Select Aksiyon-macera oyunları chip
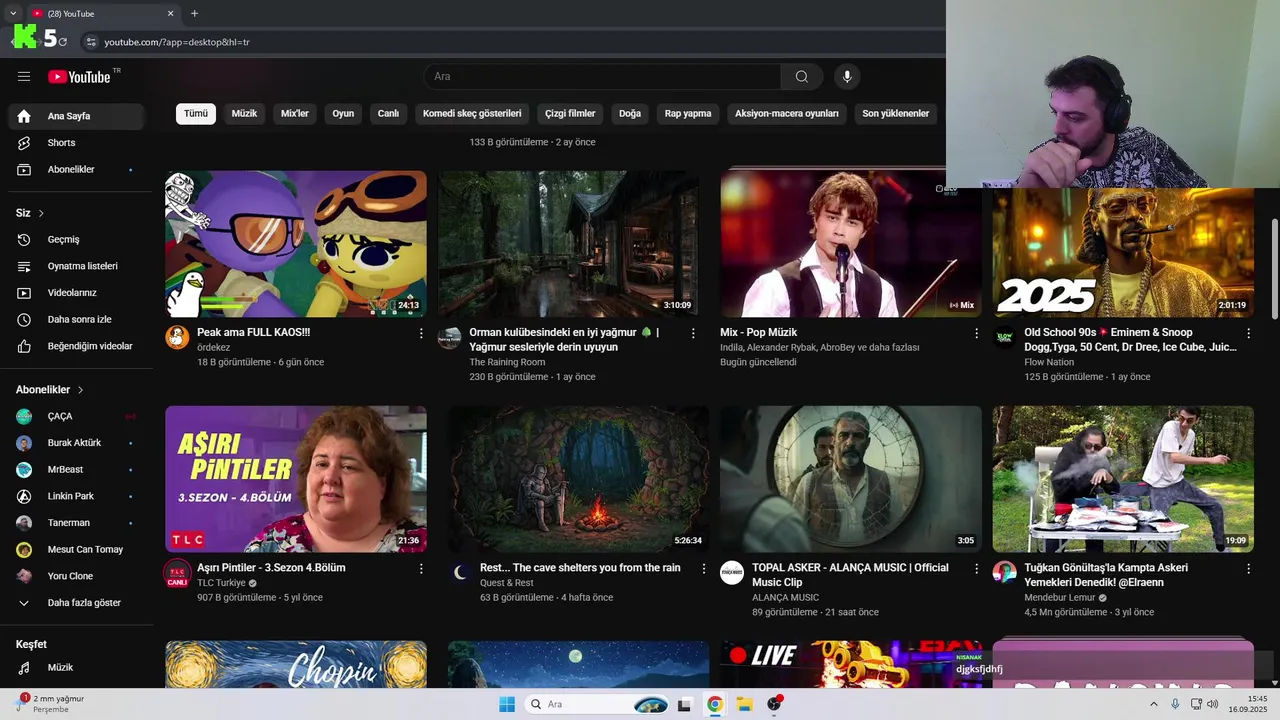1280x720 pixels. click(787, 114)
